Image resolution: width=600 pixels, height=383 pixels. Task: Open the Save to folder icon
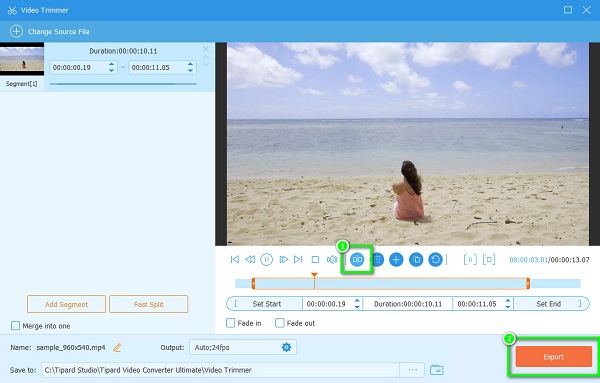click(437, 370)
